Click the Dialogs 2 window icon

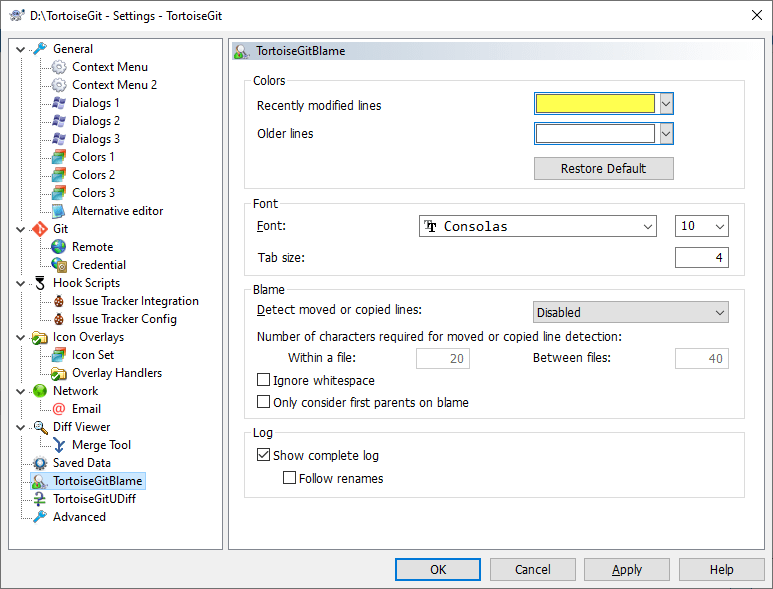(59, 121)
